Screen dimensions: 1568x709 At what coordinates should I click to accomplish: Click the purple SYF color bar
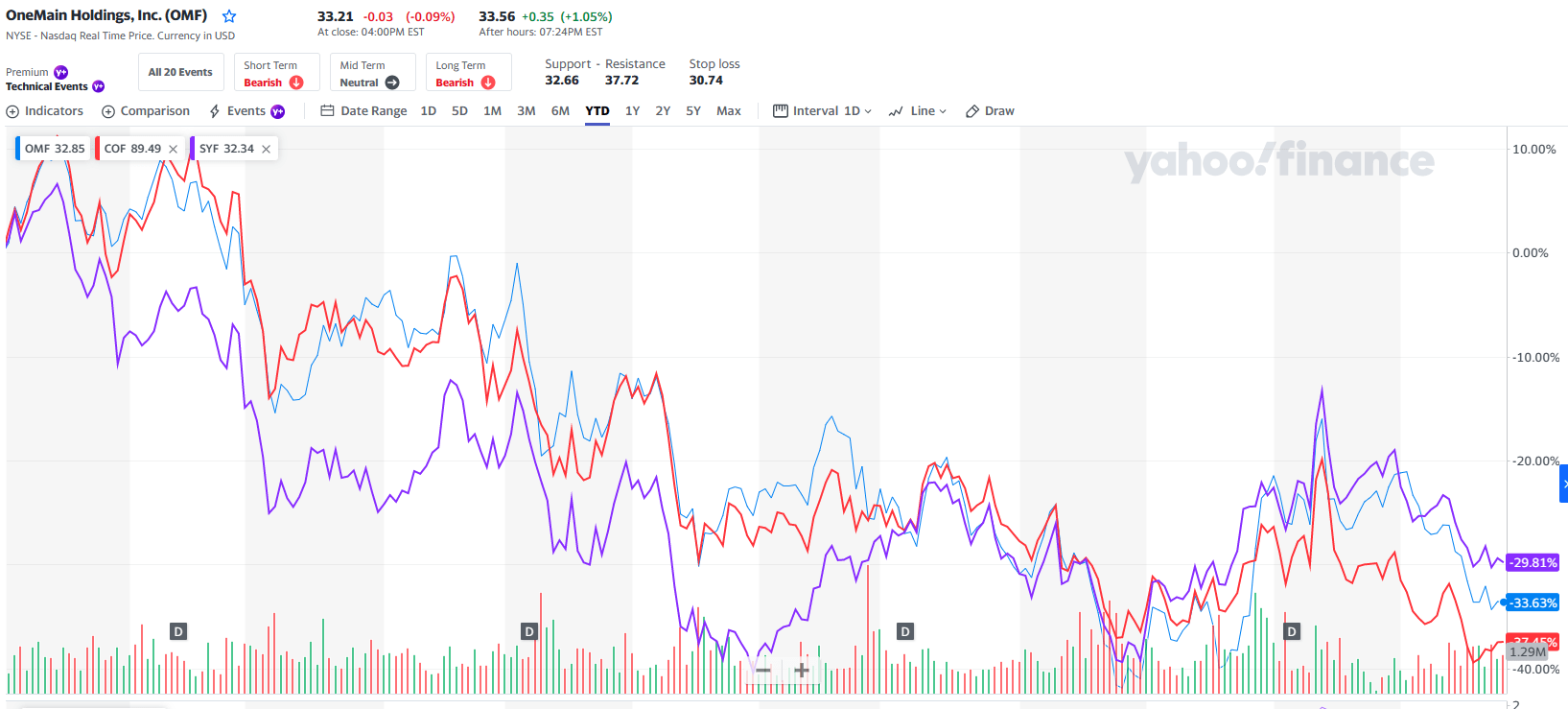pos(192,149)
